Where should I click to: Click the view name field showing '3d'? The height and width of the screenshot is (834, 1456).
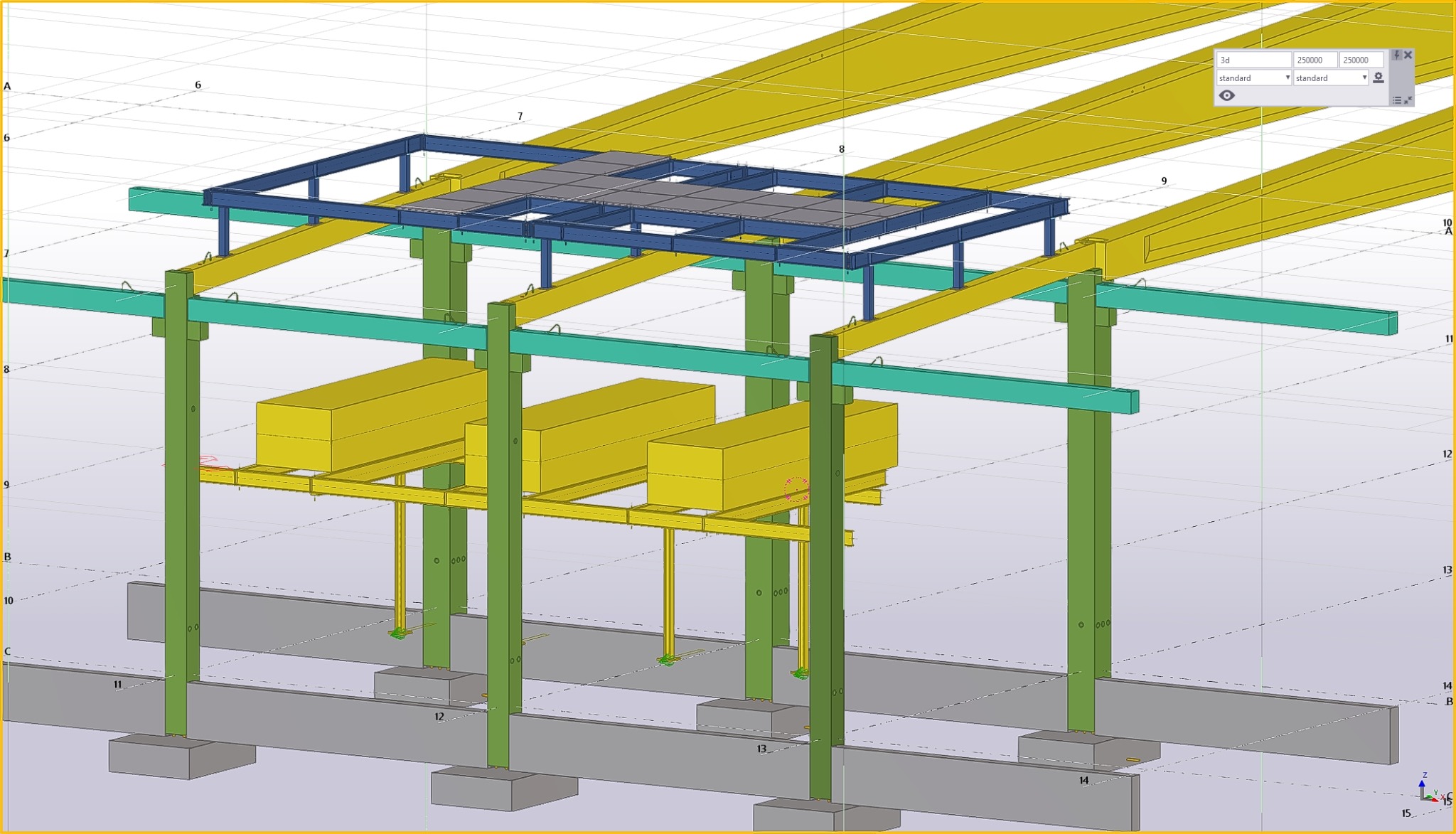pyautogui.click(x=1253, y=59)
